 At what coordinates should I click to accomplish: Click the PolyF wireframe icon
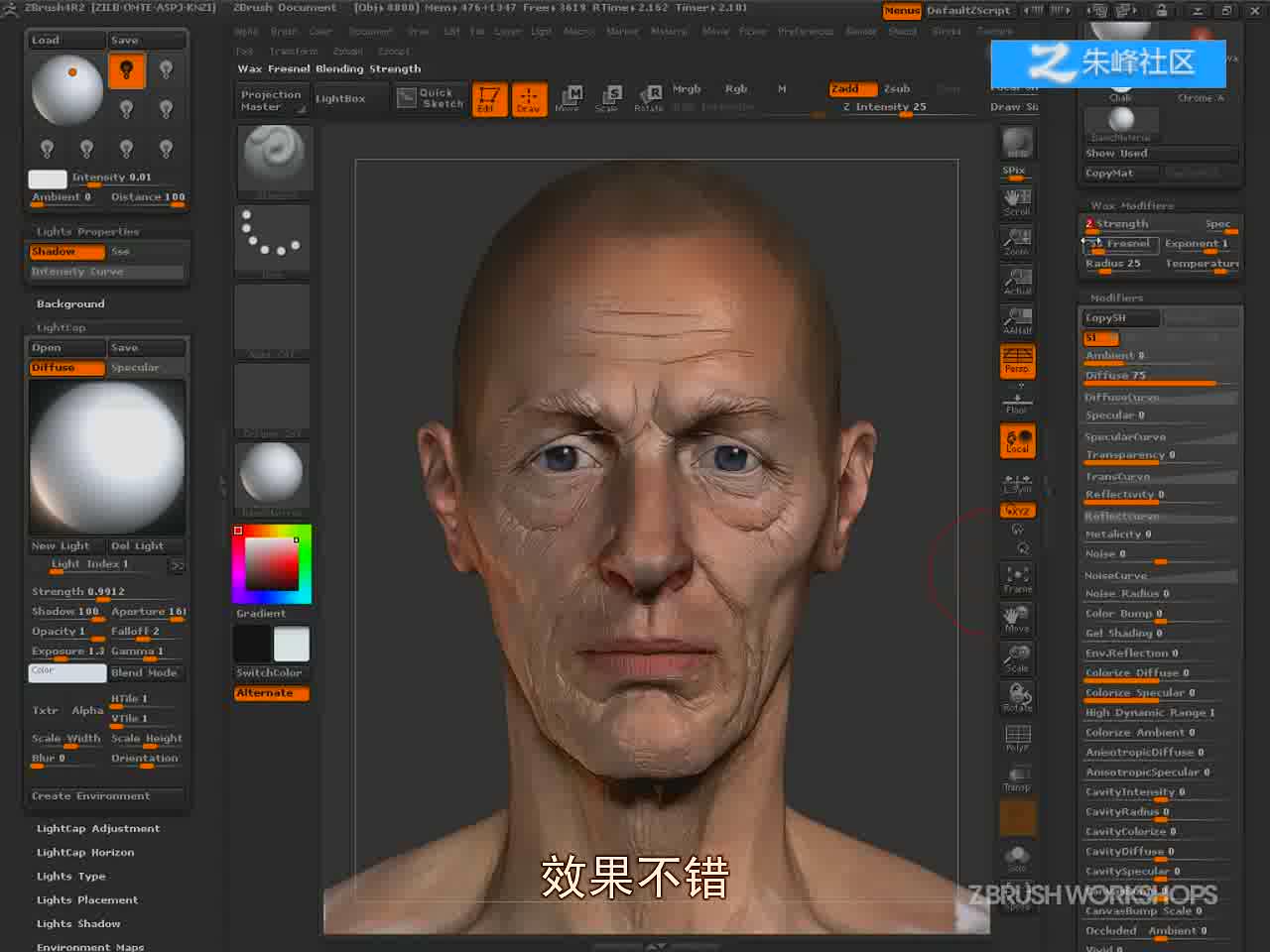click(x=1017, y=738)
